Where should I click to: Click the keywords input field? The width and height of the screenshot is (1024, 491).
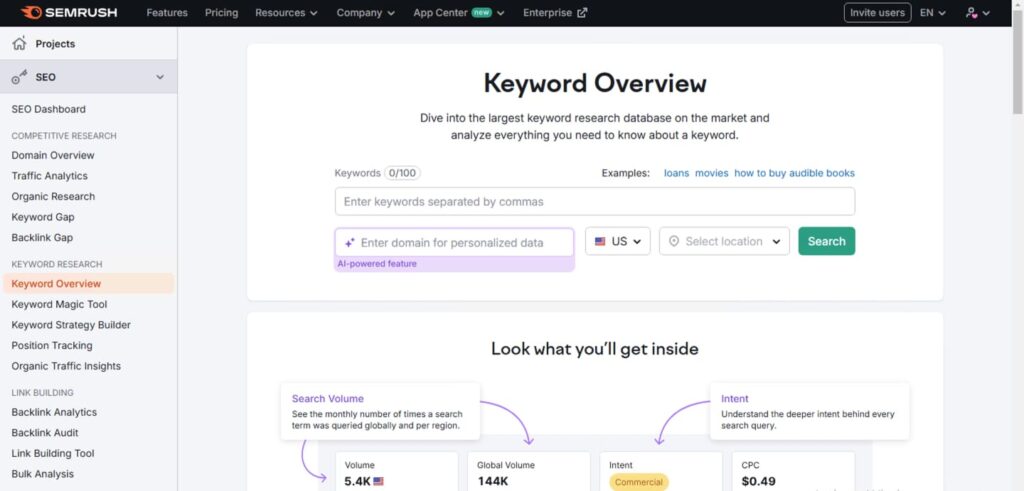click(x=595, y=201)
